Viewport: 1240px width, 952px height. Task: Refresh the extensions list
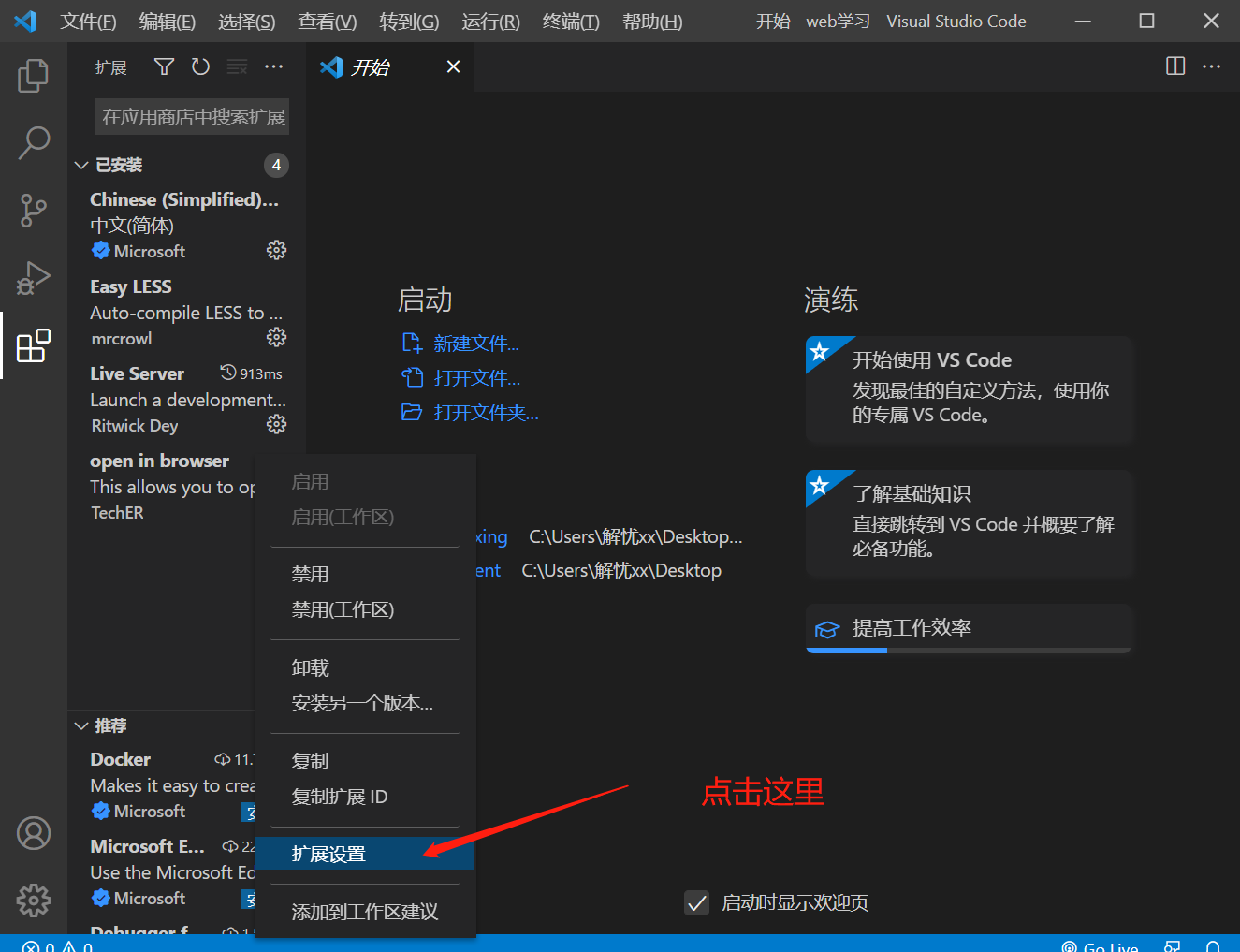(200, 66)
